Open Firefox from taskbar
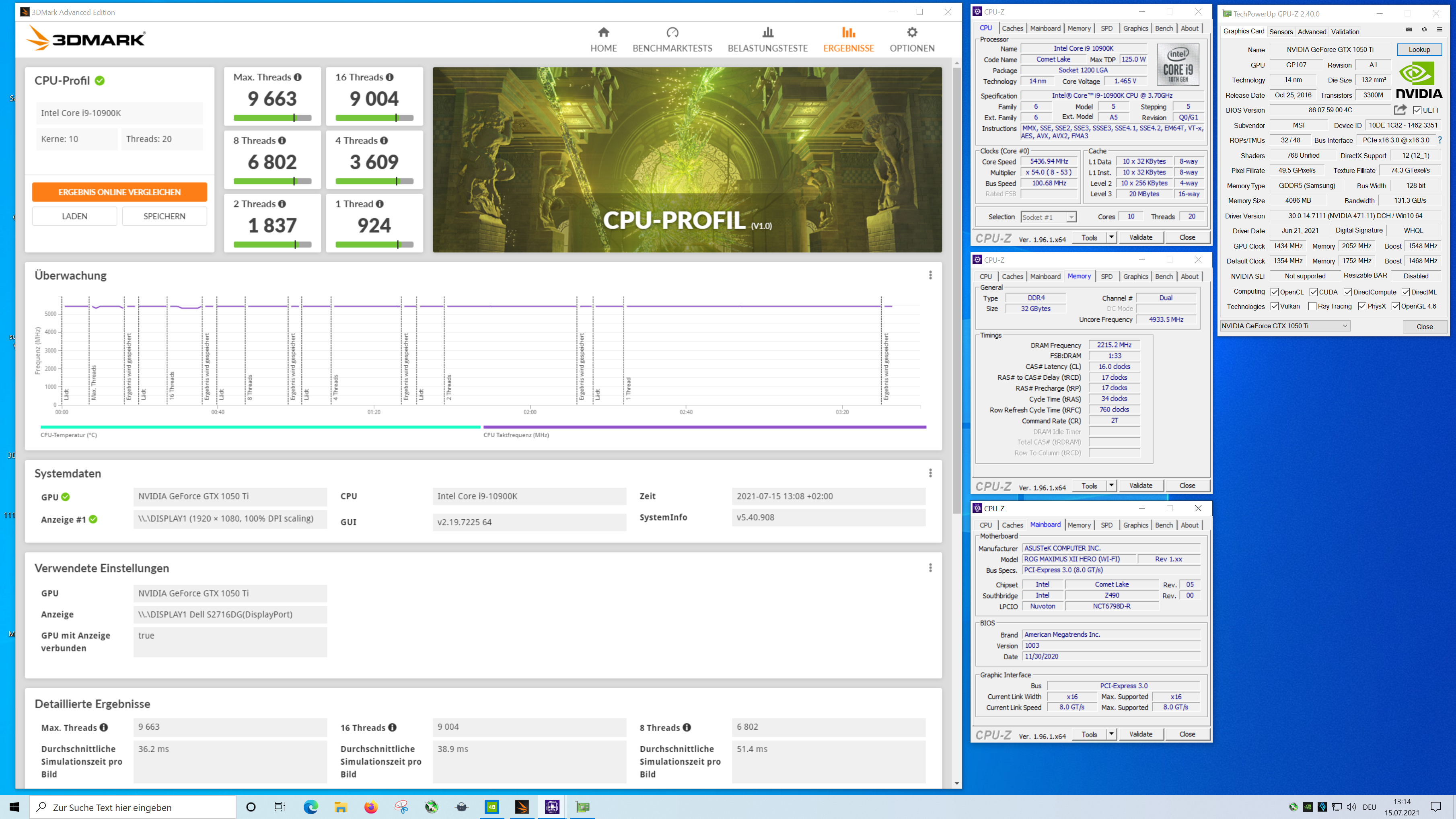 (371, 807)
